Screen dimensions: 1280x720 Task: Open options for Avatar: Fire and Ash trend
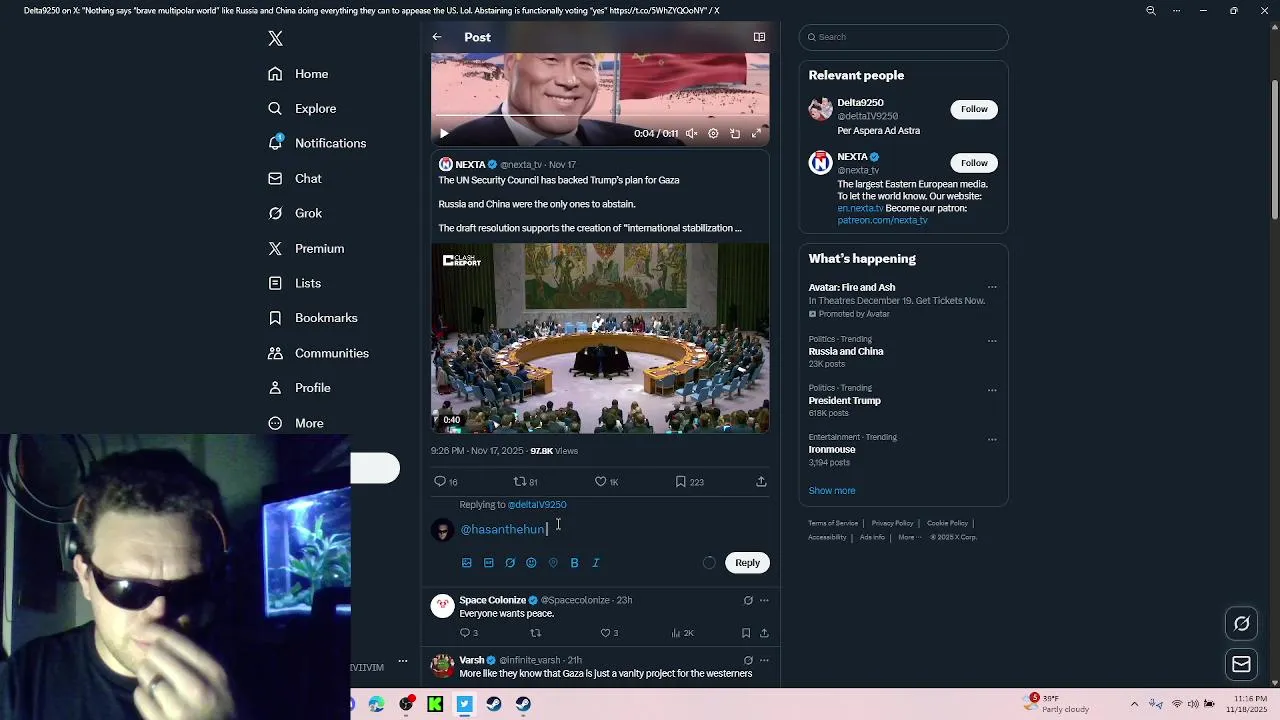[992, 287]
